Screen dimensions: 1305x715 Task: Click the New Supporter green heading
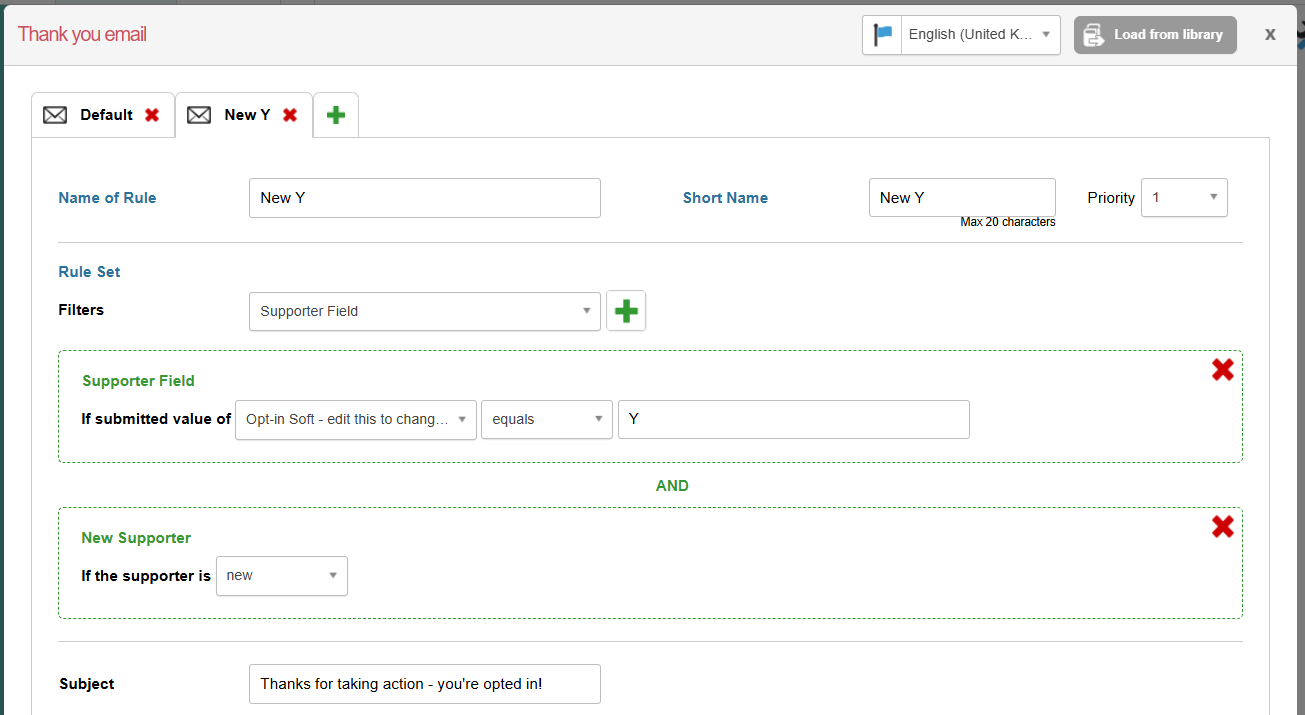coord(136,538)
